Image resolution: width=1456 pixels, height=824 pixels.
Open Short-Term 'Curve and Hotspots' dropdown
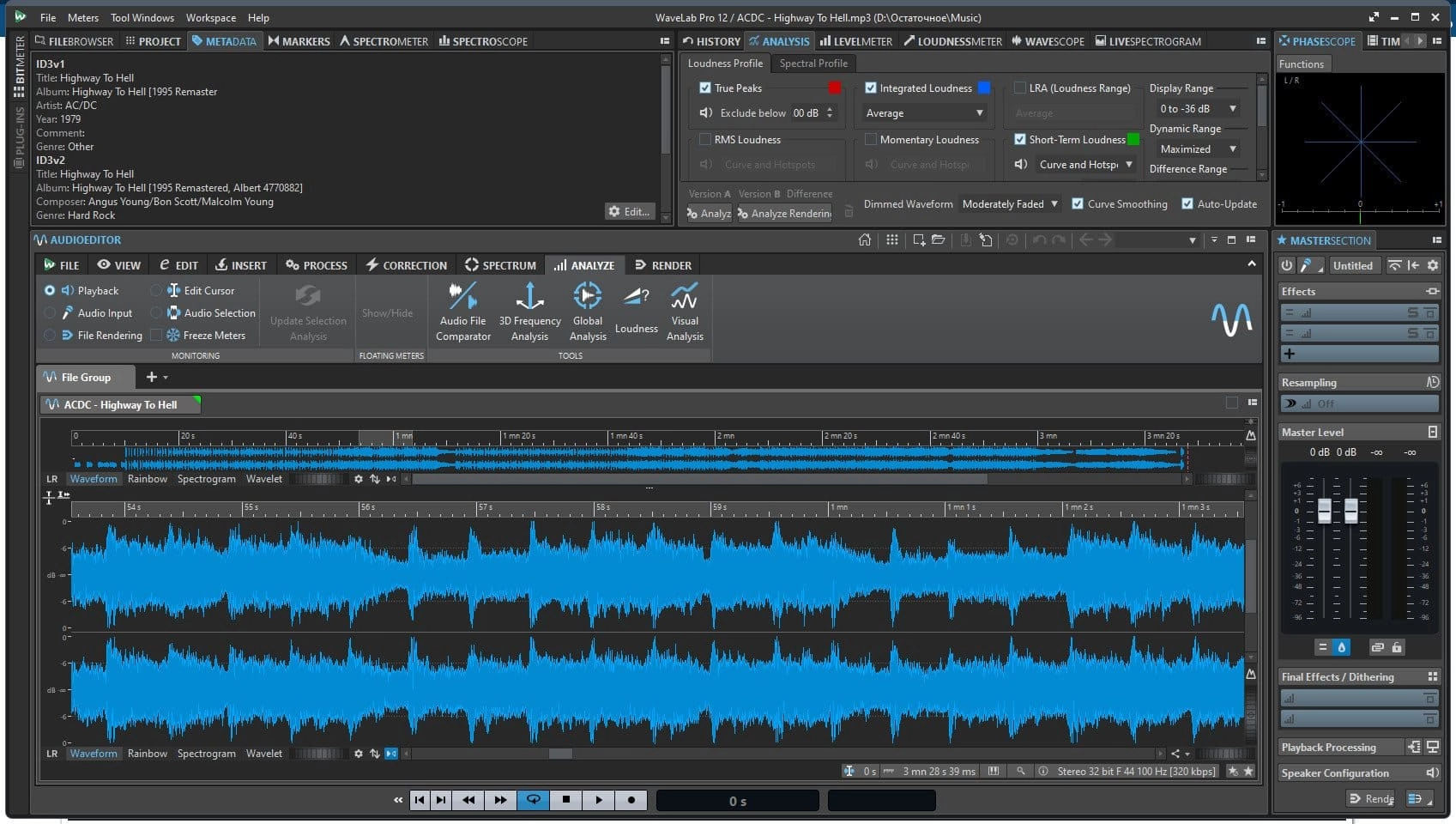pos(1086,165)
